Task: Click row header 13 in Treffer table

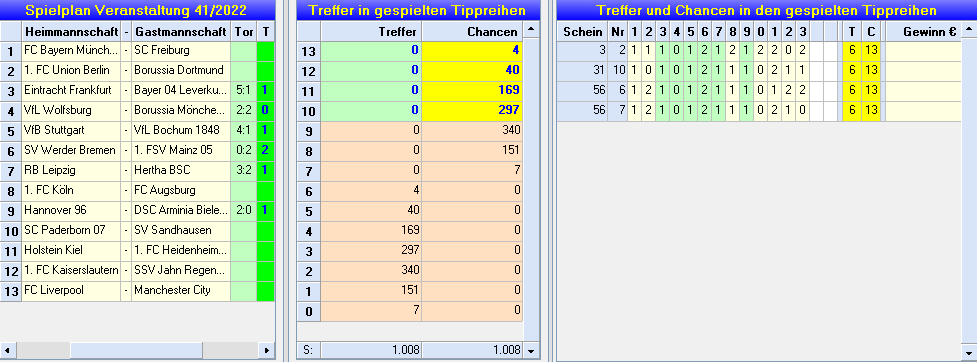Action: coord(309,50)
